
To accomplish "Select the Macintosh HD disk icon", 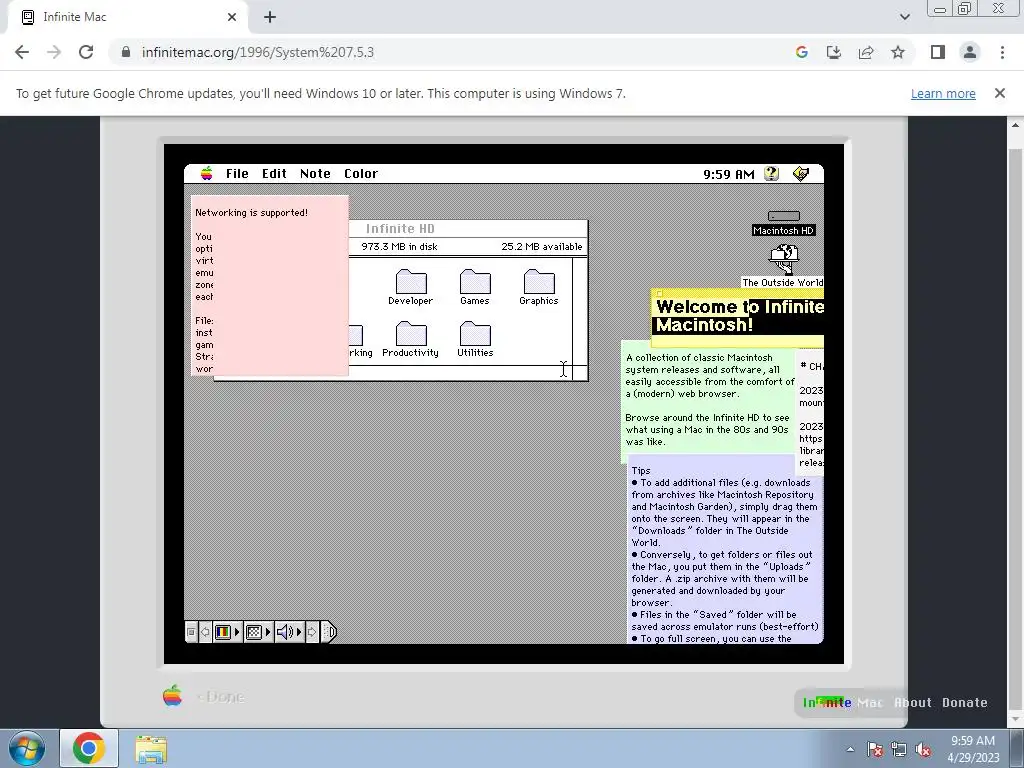I will click(784, 223).
